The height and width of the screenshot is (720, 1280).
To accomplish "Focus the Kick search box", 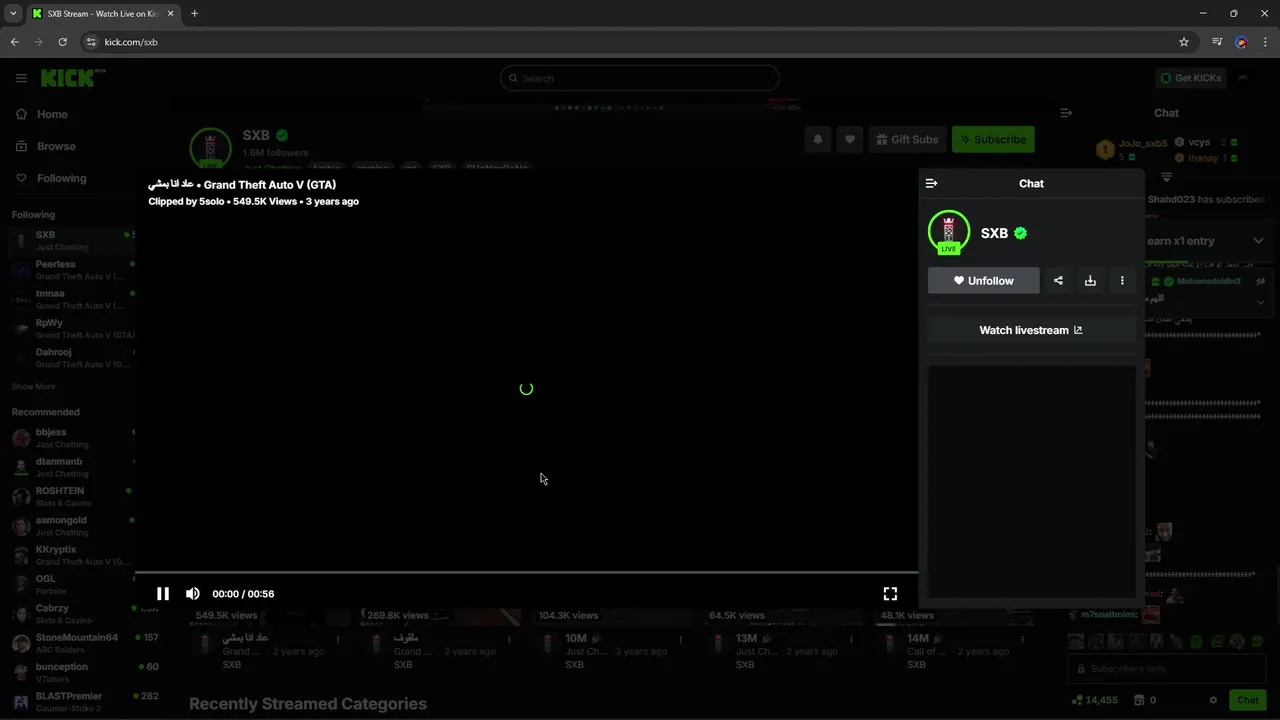I will (640, 78).
